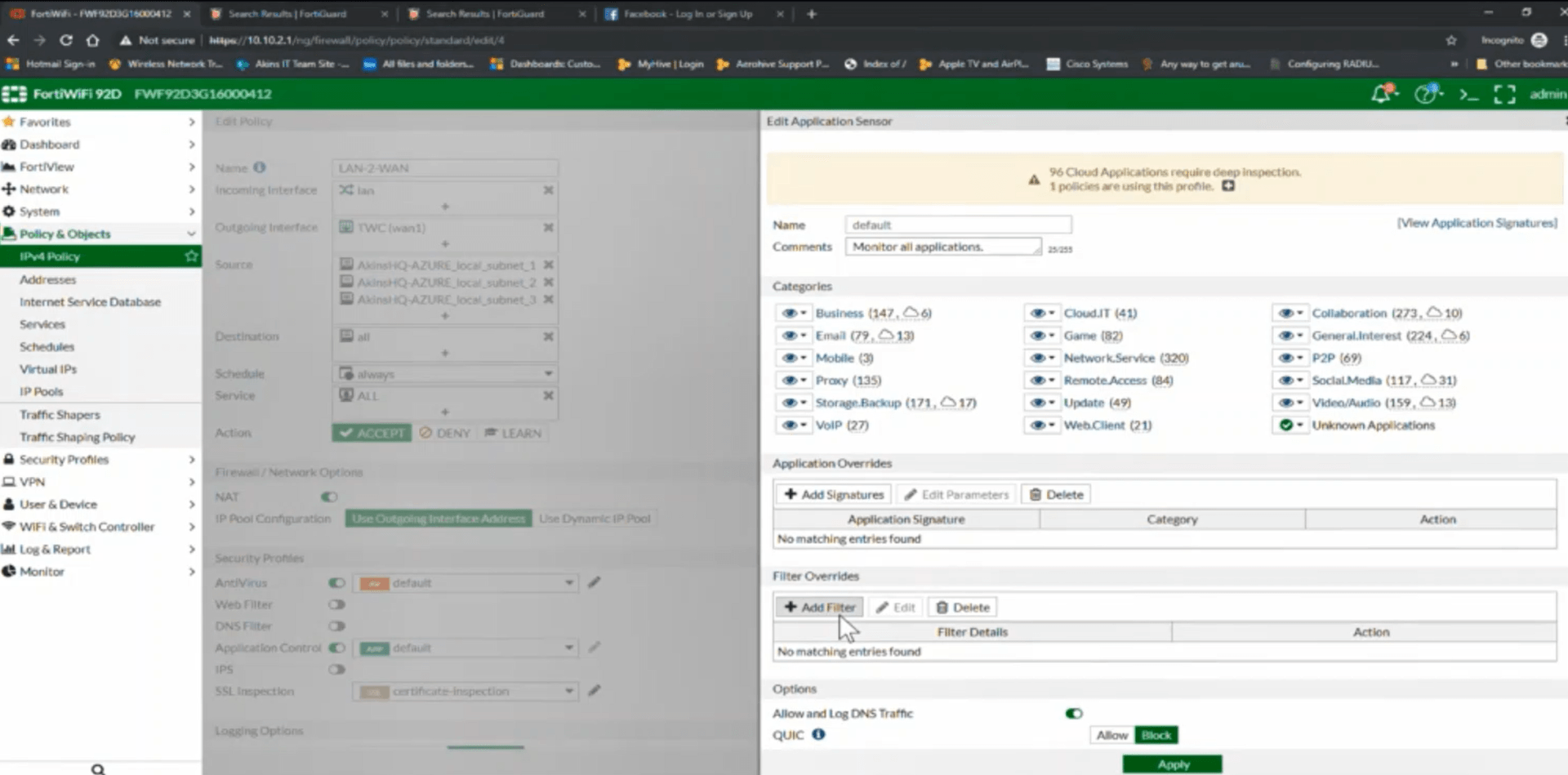Switch to the Facebook browser tab
The height and width of the screenshot is (775, 1568).
[x=690, y=14]
